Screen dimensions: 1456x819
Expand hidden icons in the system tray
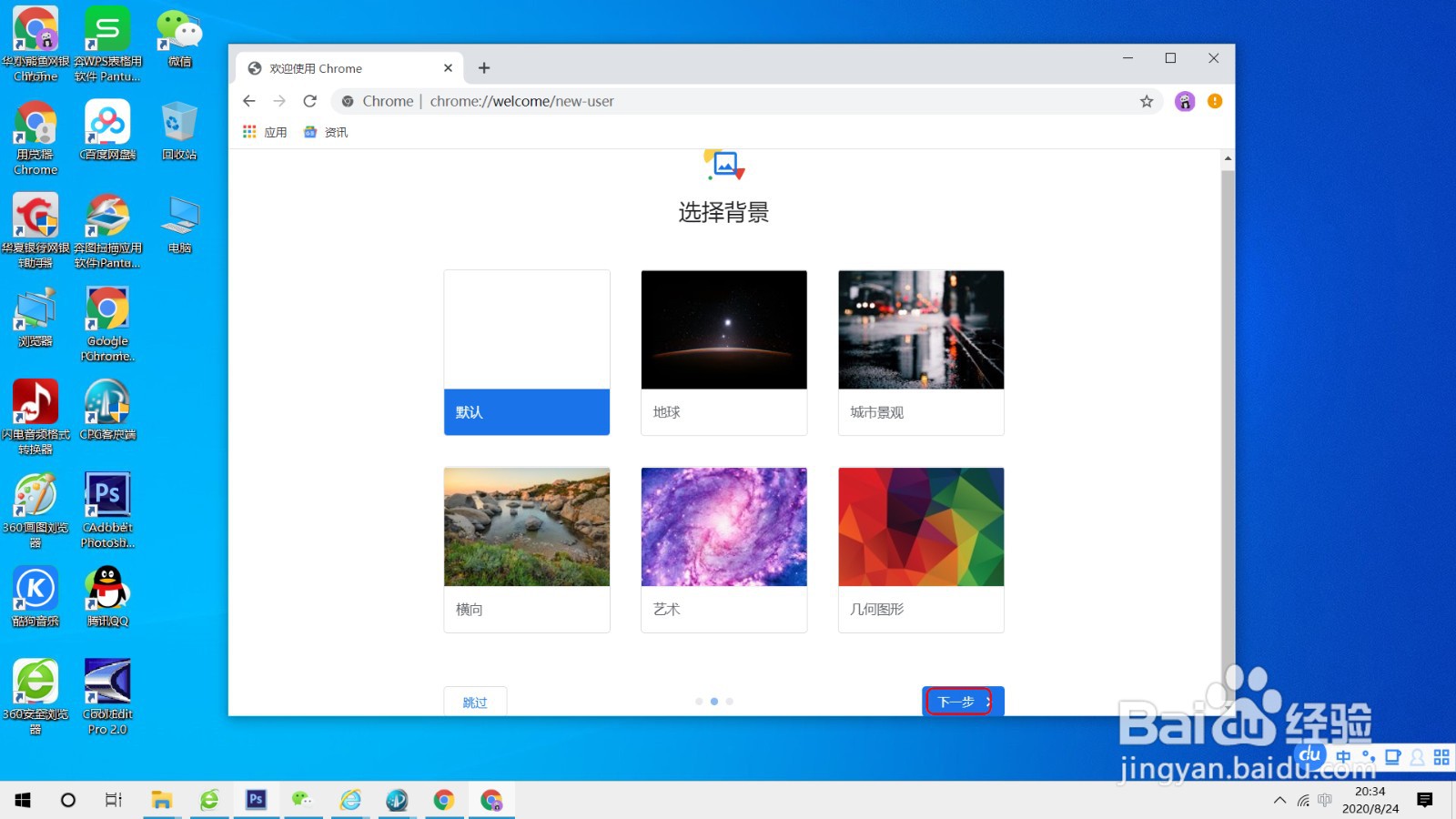pos(1279,800)
